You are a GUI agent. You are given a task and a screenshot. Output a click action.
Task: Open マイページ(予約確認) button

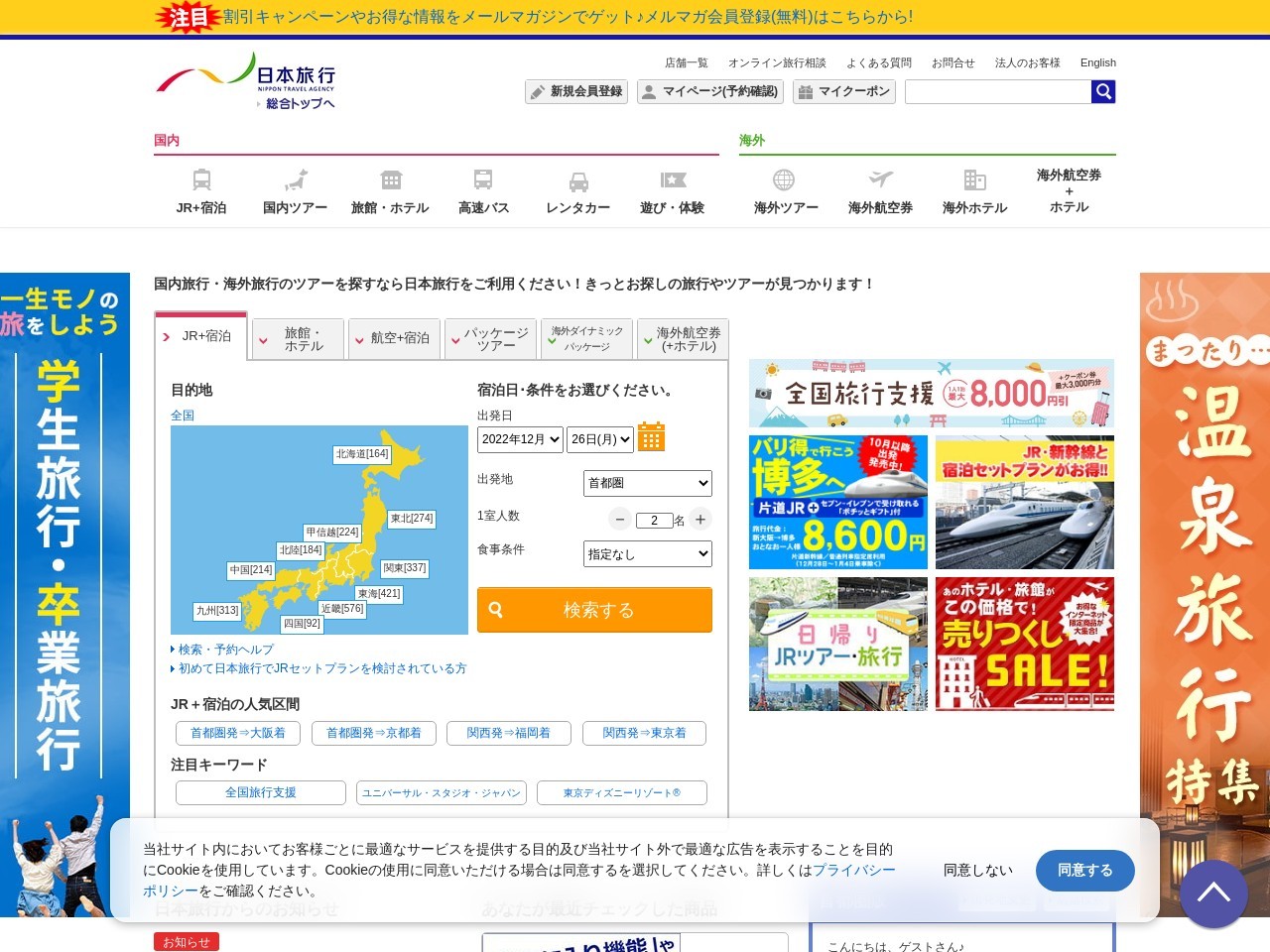click(710, 92)
